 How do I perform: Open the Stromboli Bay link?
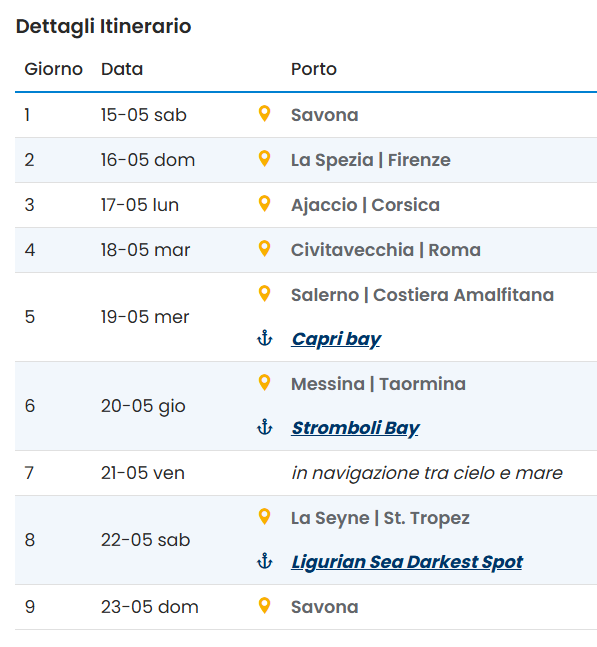click(355, 428)
